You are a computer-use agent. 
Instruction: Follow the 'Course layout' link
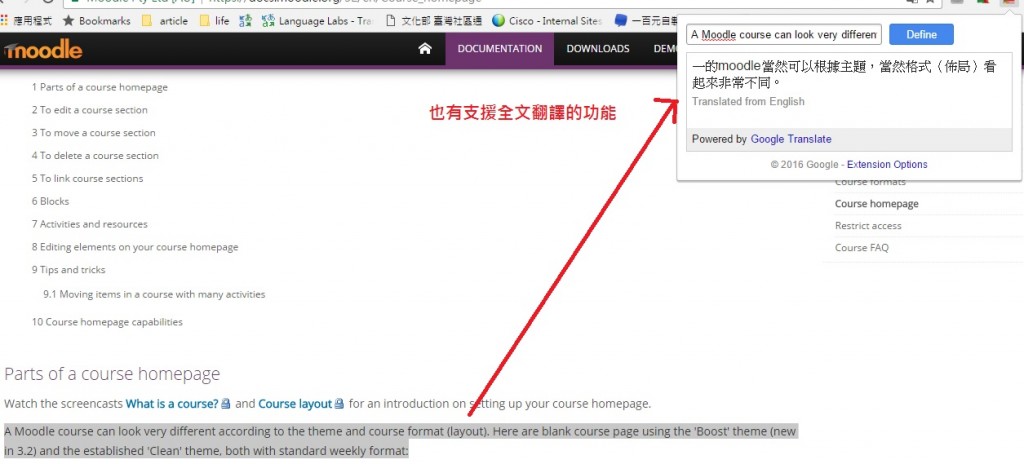click(x=295, y=404)
